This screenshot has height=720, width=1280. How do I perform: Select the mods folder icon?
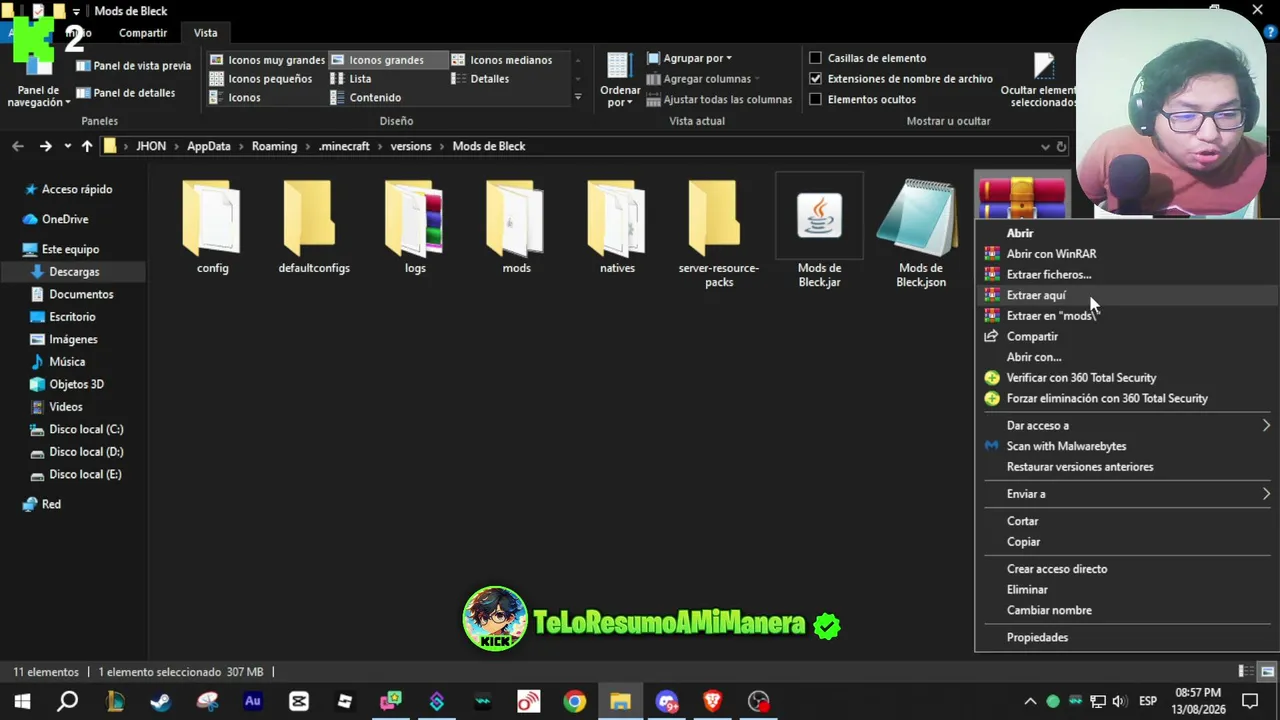(516, 218)
